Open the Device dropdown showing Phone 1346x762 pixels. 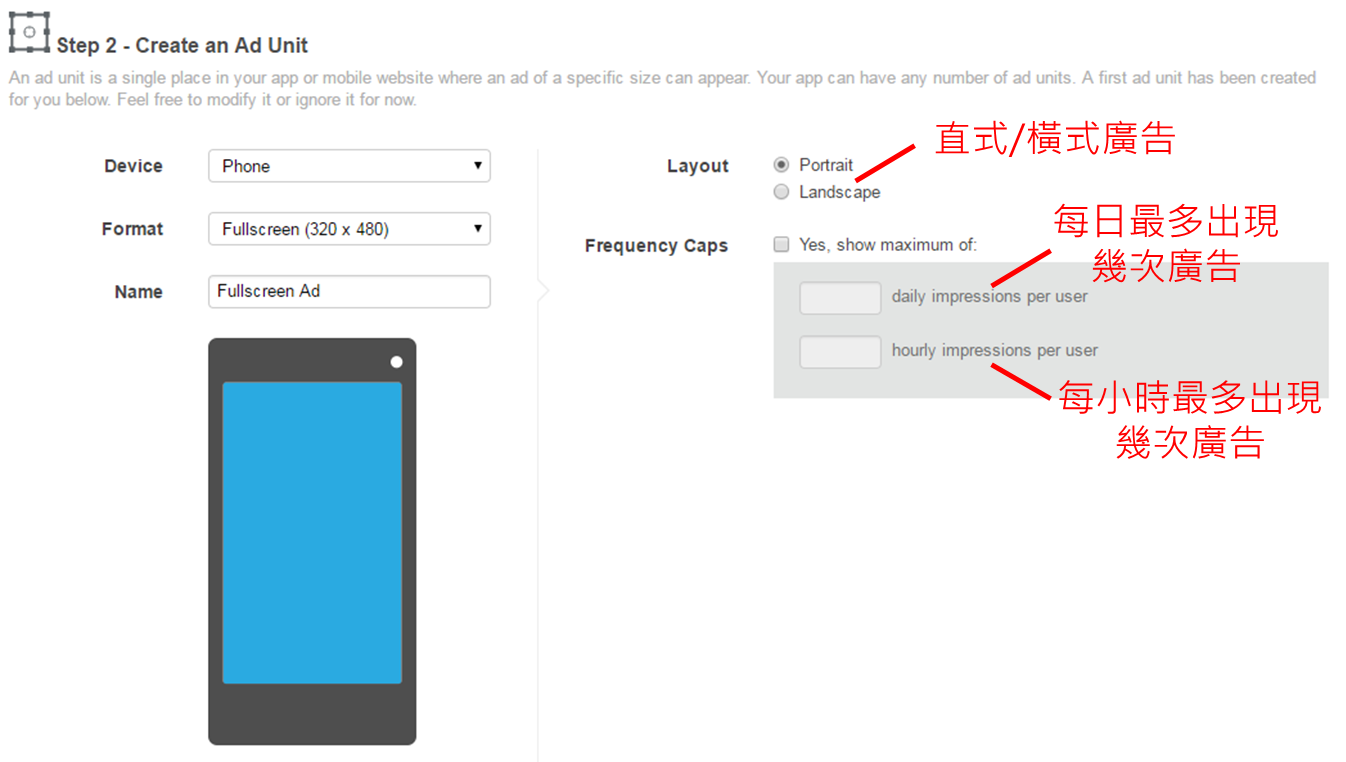tap(349, 166)
